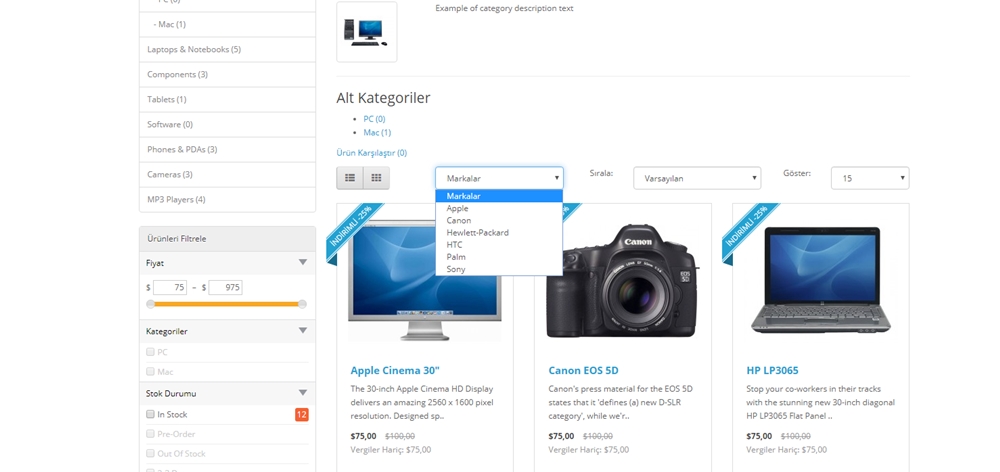Open the Sırala Varsayılan dropdown
Image resolution: width=1000 pixels, height=472 pixels.
click(x=697, y=178)
